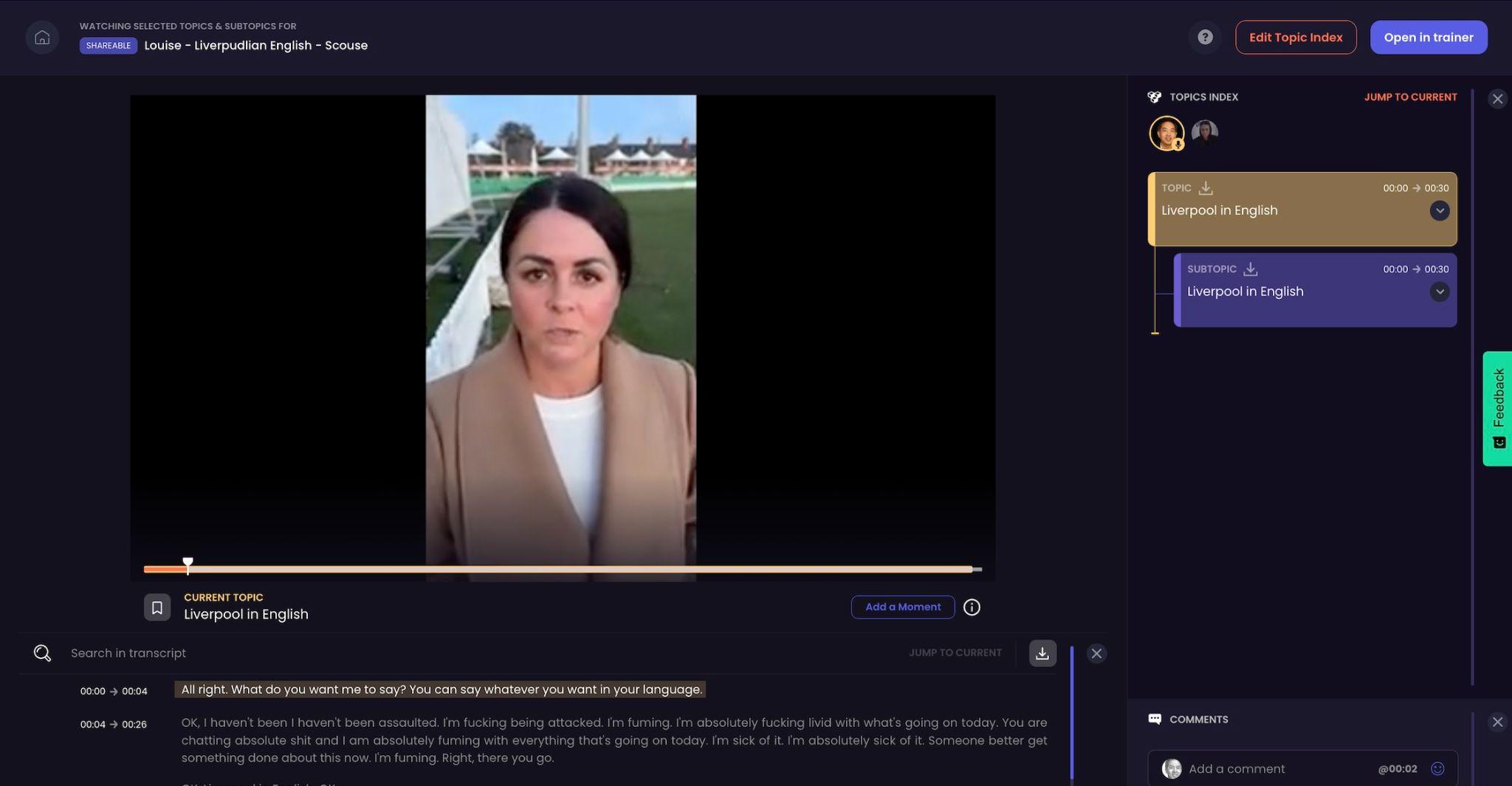This screenshot has width=1512, height=786.
Task: Click Open in trainer button
Action: (1429, 37)
